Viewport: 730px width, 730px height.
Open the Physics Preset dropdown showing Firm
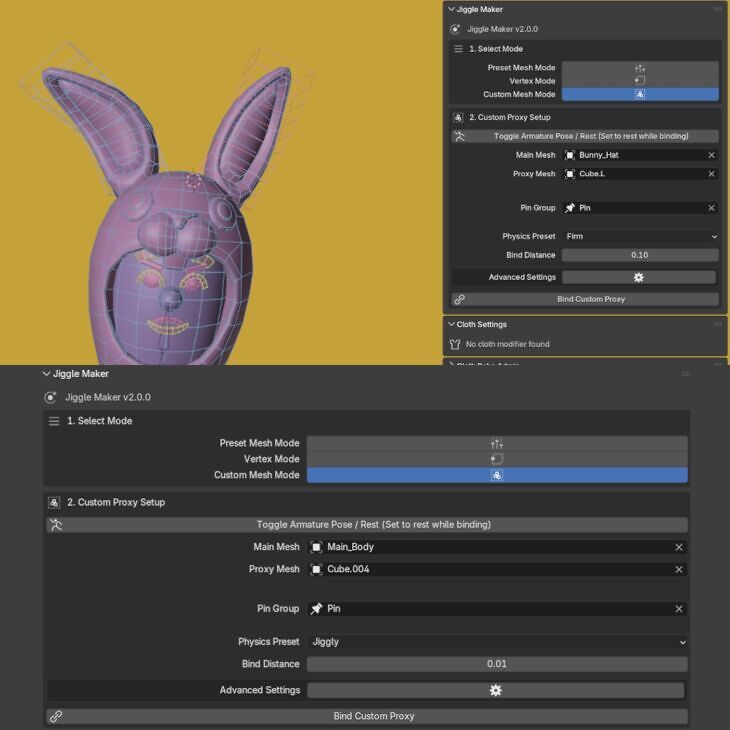(x=639, y=237)
